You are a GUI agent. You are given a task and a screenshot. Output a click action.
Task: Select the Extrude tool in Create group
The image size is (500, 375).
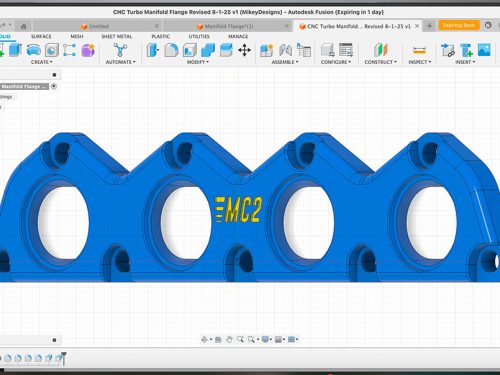pos(15,50)
